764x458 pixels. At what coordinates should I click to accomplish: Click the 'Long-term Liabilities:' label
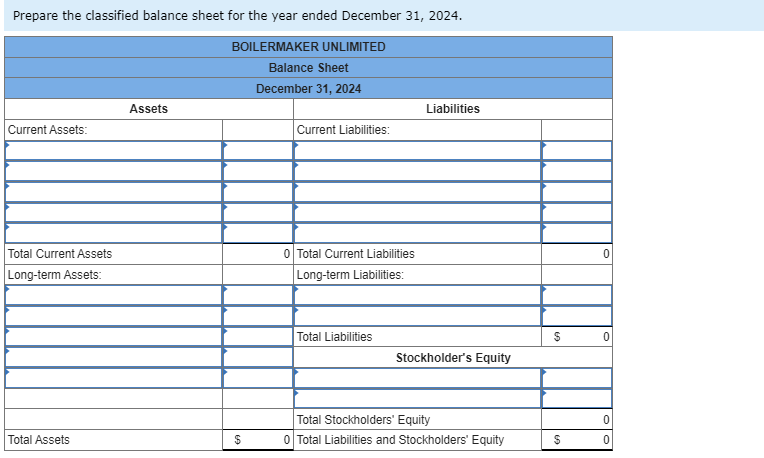point(350,275)
